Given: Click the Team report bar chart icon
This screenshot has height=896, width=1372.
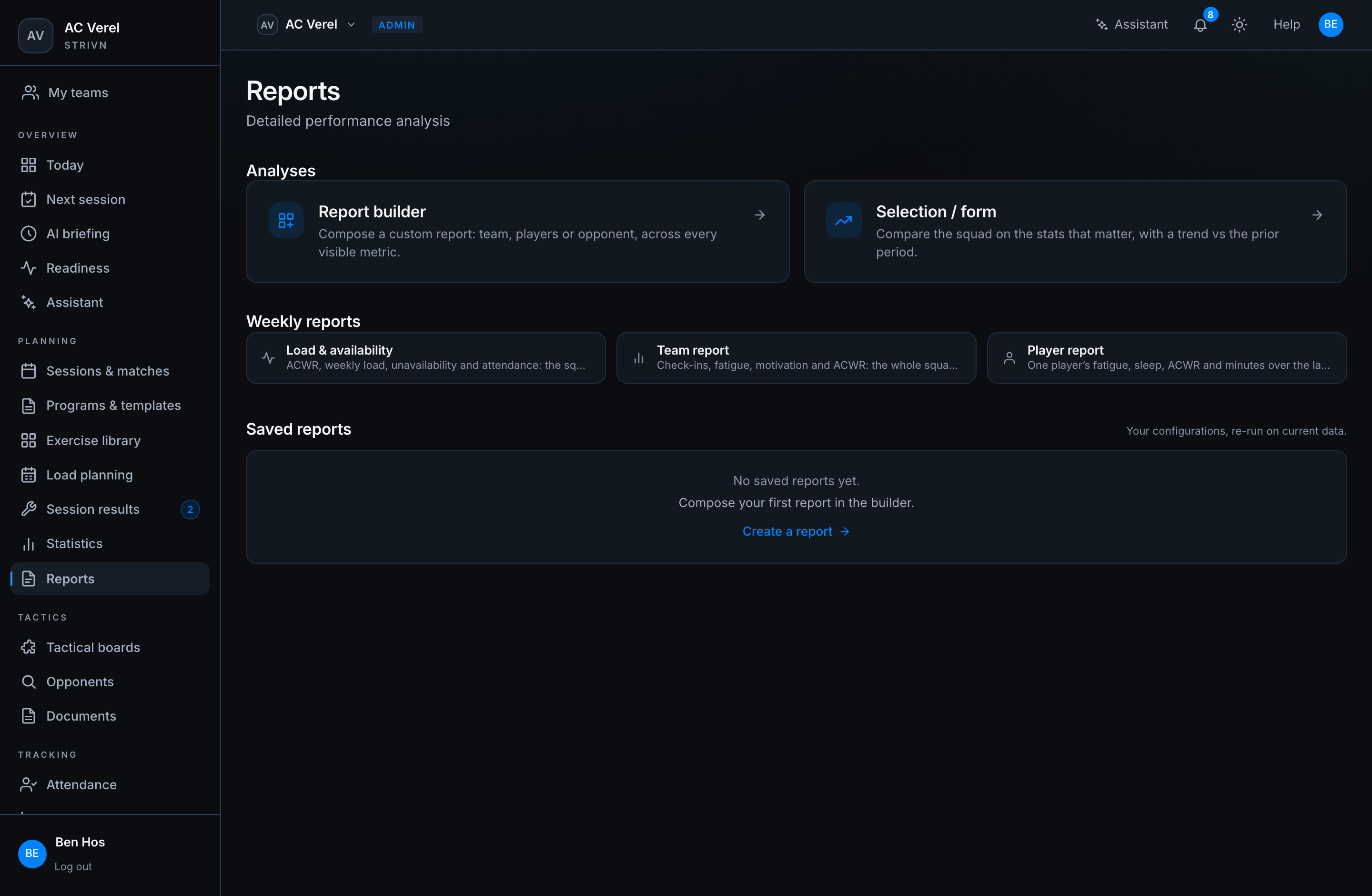Looking at the screenshot, I should [639, 357].
